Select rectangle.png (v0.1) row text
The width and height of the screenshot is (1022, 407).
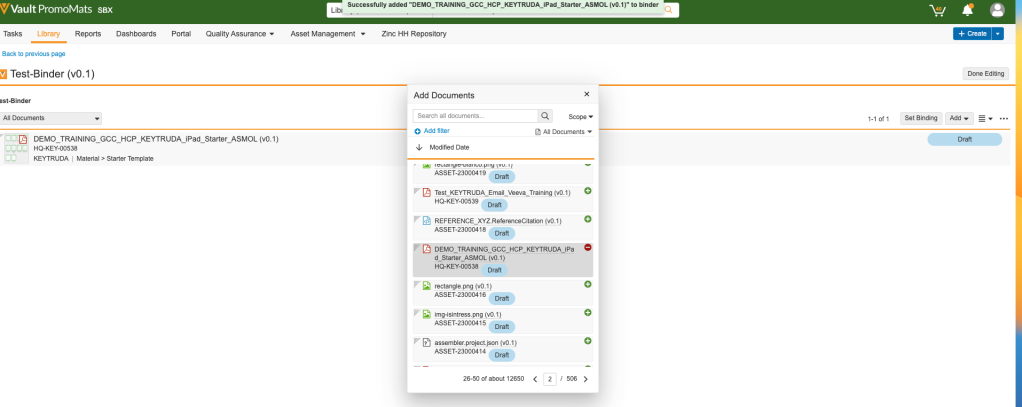point(463,286)
